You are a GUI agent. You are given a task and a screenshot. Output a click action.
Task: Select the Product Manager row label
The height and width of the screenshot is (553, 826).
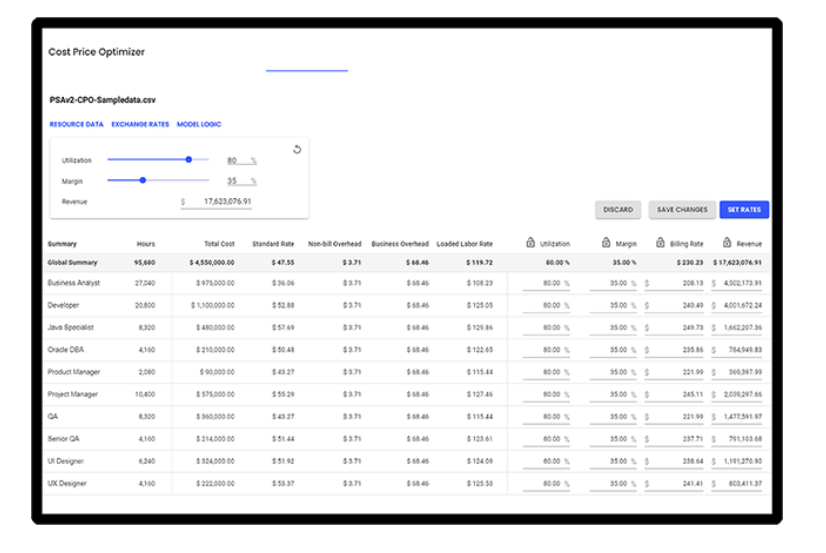click(74, 372)
